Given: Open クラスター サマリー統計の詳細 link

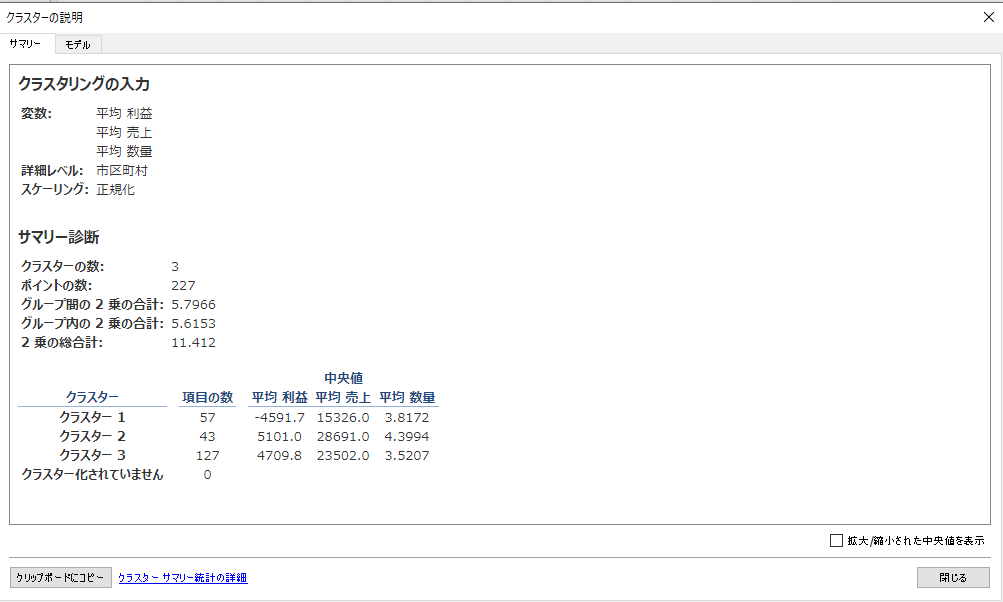Looking at the screenshot, I should (x=182, y=578).
